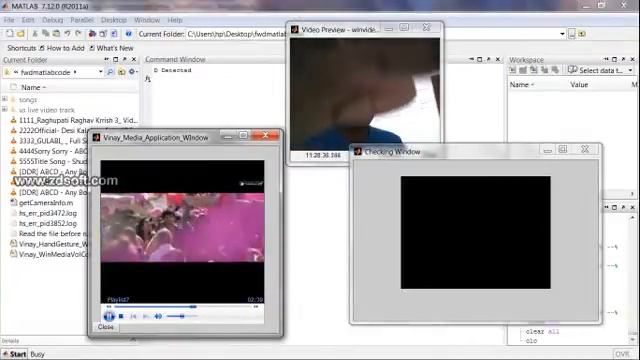This screenshot has height=360, width=640.
Task: Open the Debug menu
Action: pyautogui.click(x=53, y=20)
